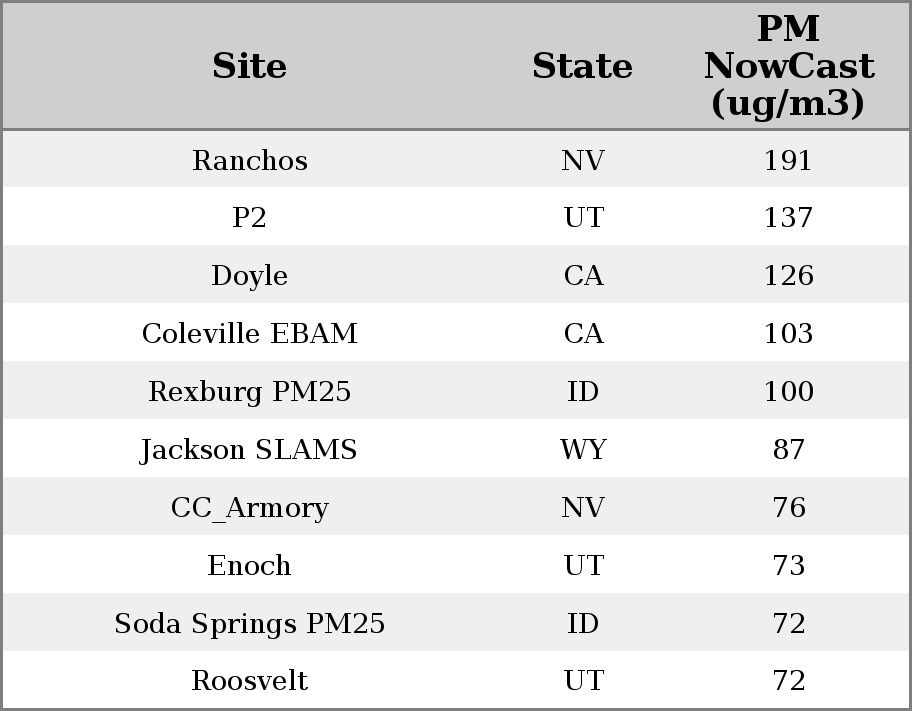Screen dimensions: 912x711
Task: Select the 100 NowCast value
Action: (x=788, y=392)
